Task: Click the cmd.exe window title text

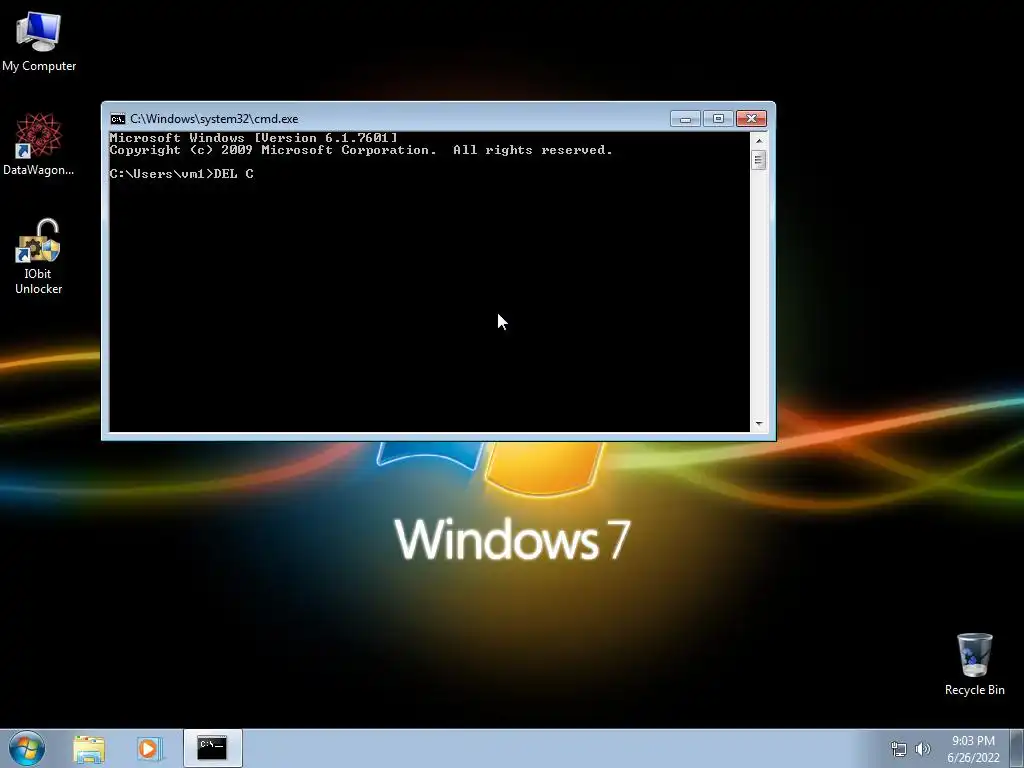Action: (214, 119)
